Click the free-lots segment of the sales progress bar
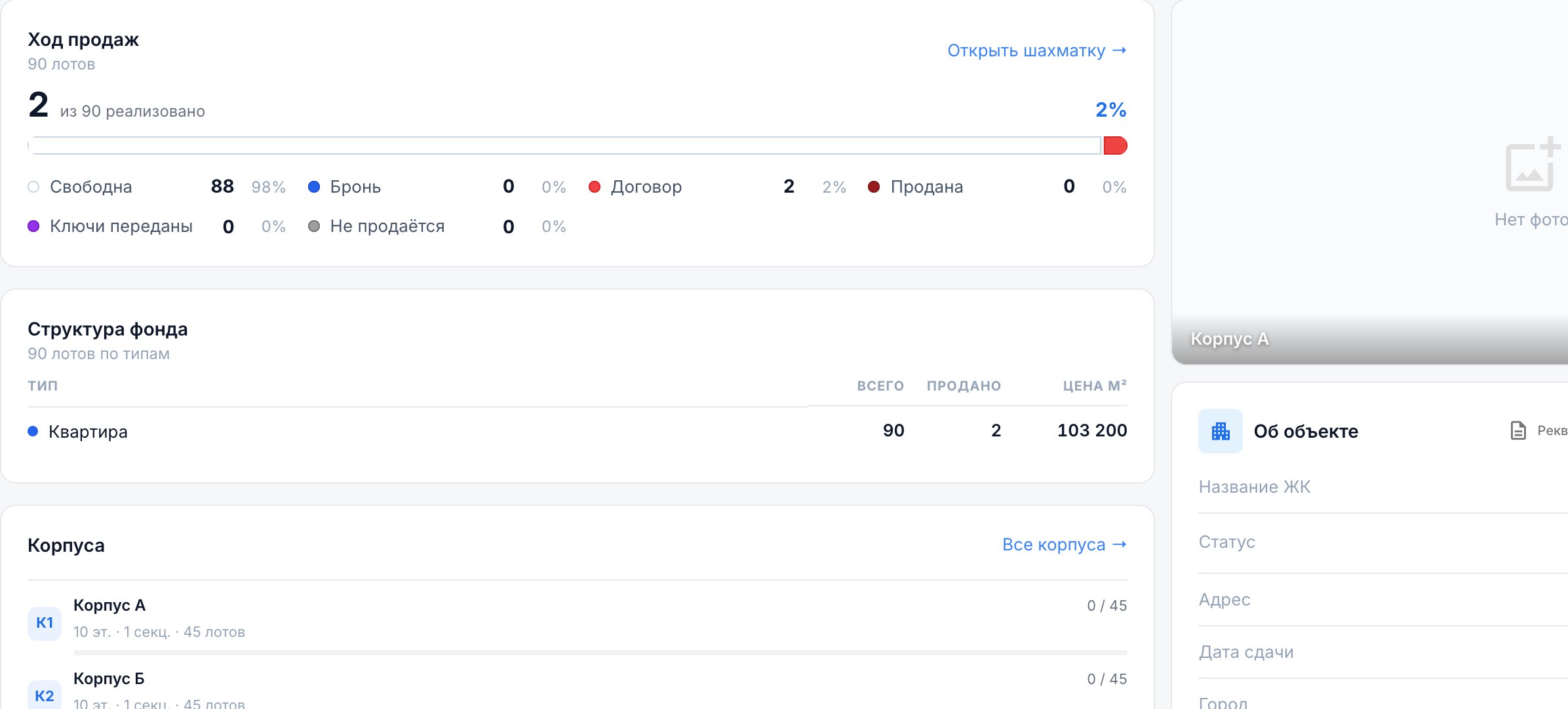Viewport: 1568px width, 709px height. click(x=564, y=145)
